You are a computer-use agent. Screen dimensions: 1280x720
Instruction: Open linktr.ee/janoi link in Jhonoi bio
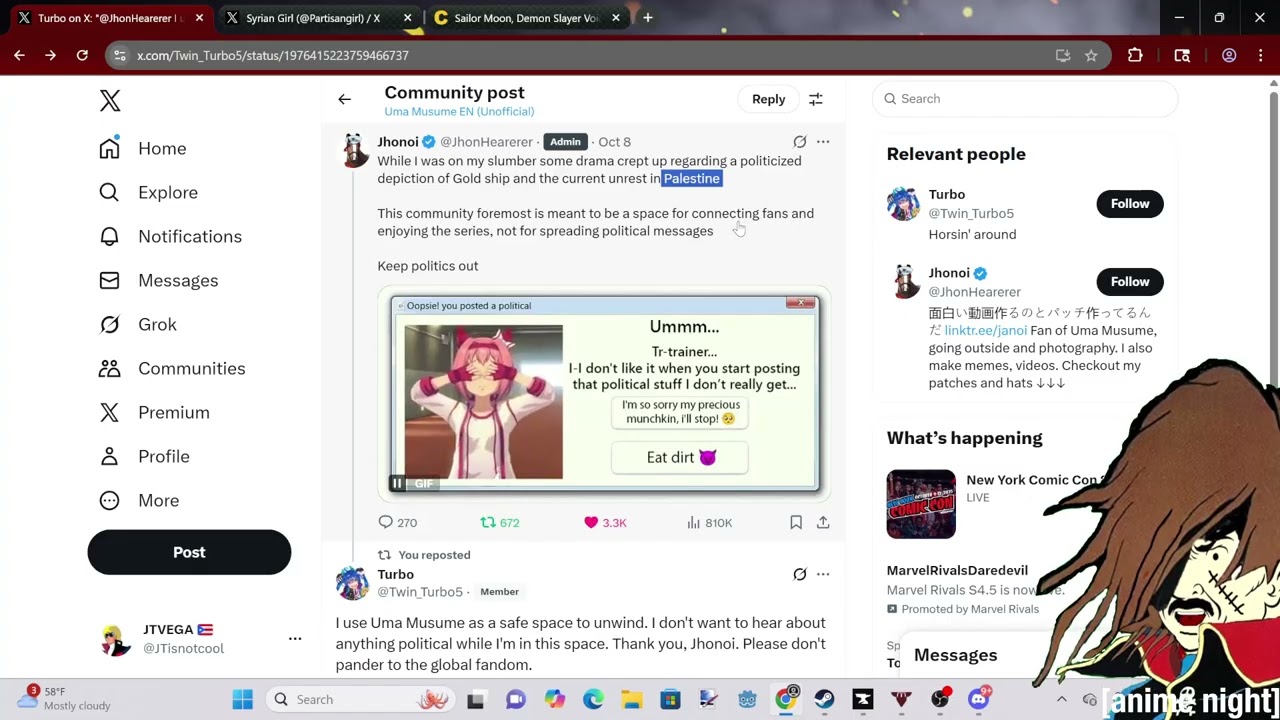click(x=985, y=330)
